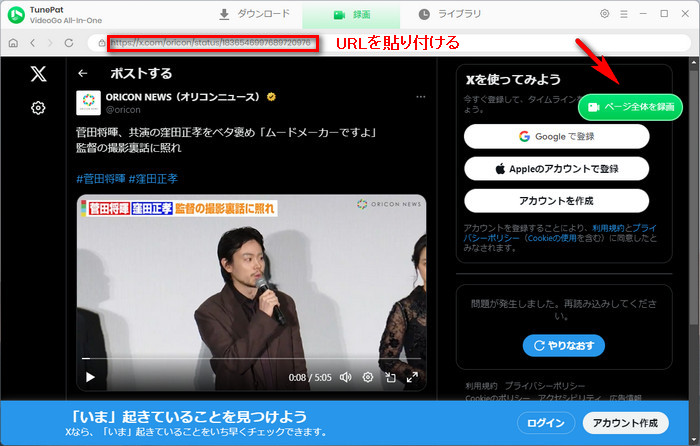The height and width of the screenshot is (446, 700).
Task: Open the hamburger menu in title bar
Action: coord(624,14)
